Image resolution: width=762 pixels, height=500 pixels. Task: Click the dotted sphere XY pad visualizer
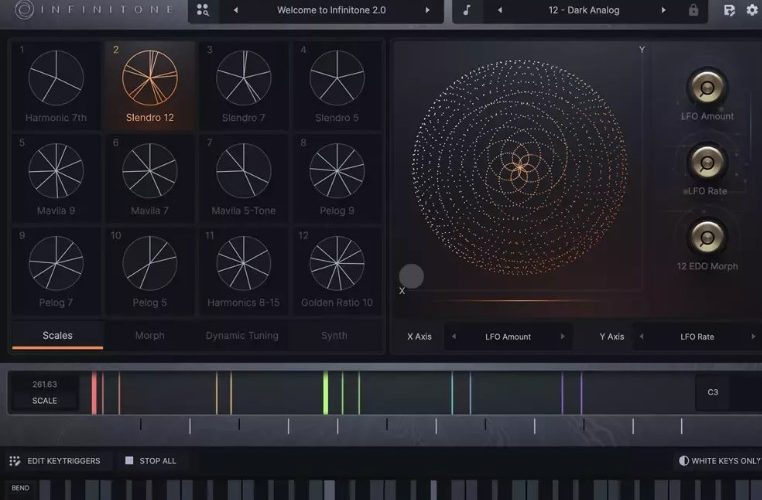519,168
